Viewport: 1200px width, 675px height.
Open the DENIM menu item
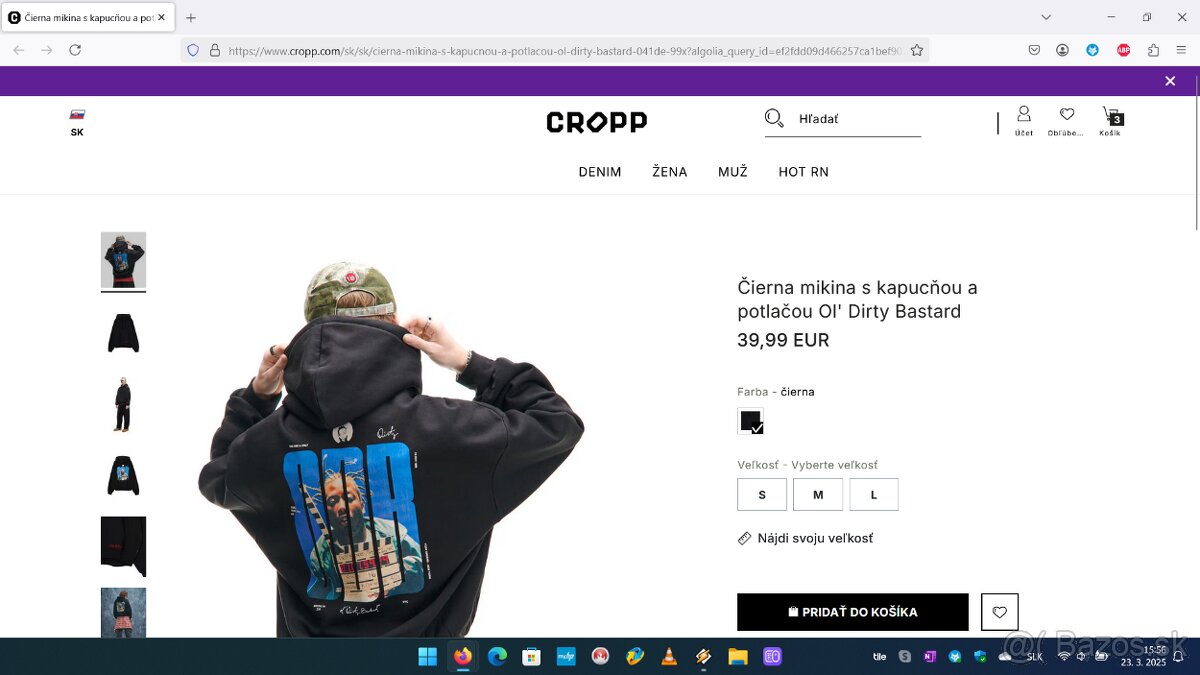tap(600, 172)
